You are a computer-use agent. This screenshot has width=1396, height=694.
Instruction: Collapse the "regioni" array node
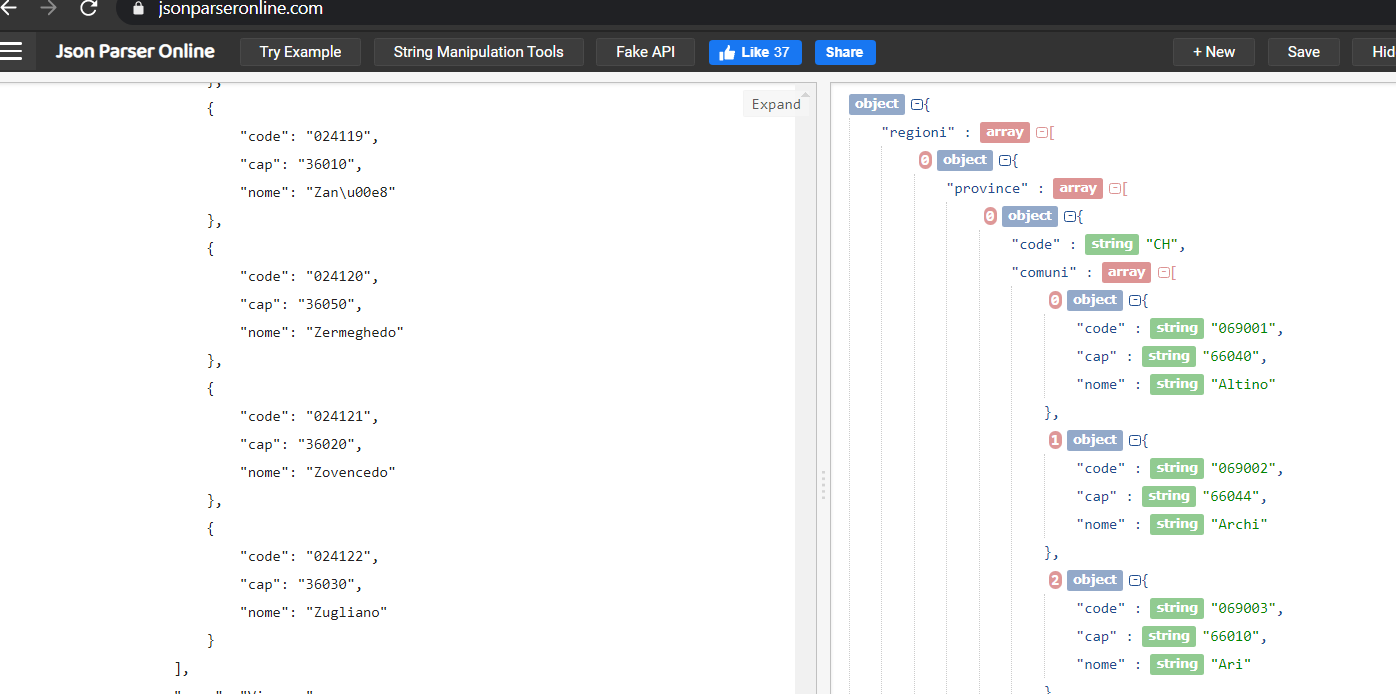click(1041, 132)
